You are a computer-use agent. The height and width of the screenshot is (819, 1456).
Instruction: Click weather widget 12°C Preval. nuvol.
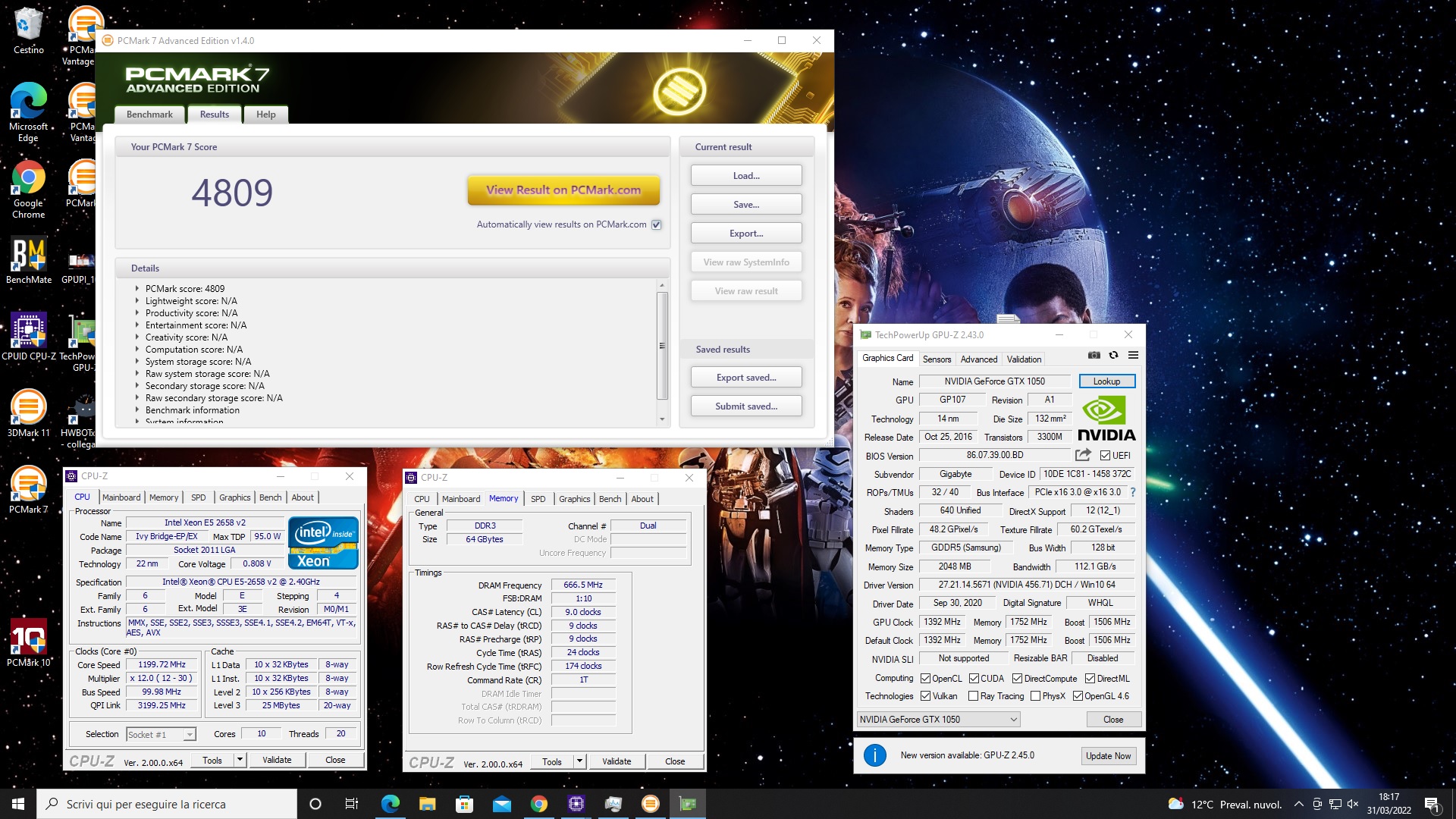(1225, 805)
